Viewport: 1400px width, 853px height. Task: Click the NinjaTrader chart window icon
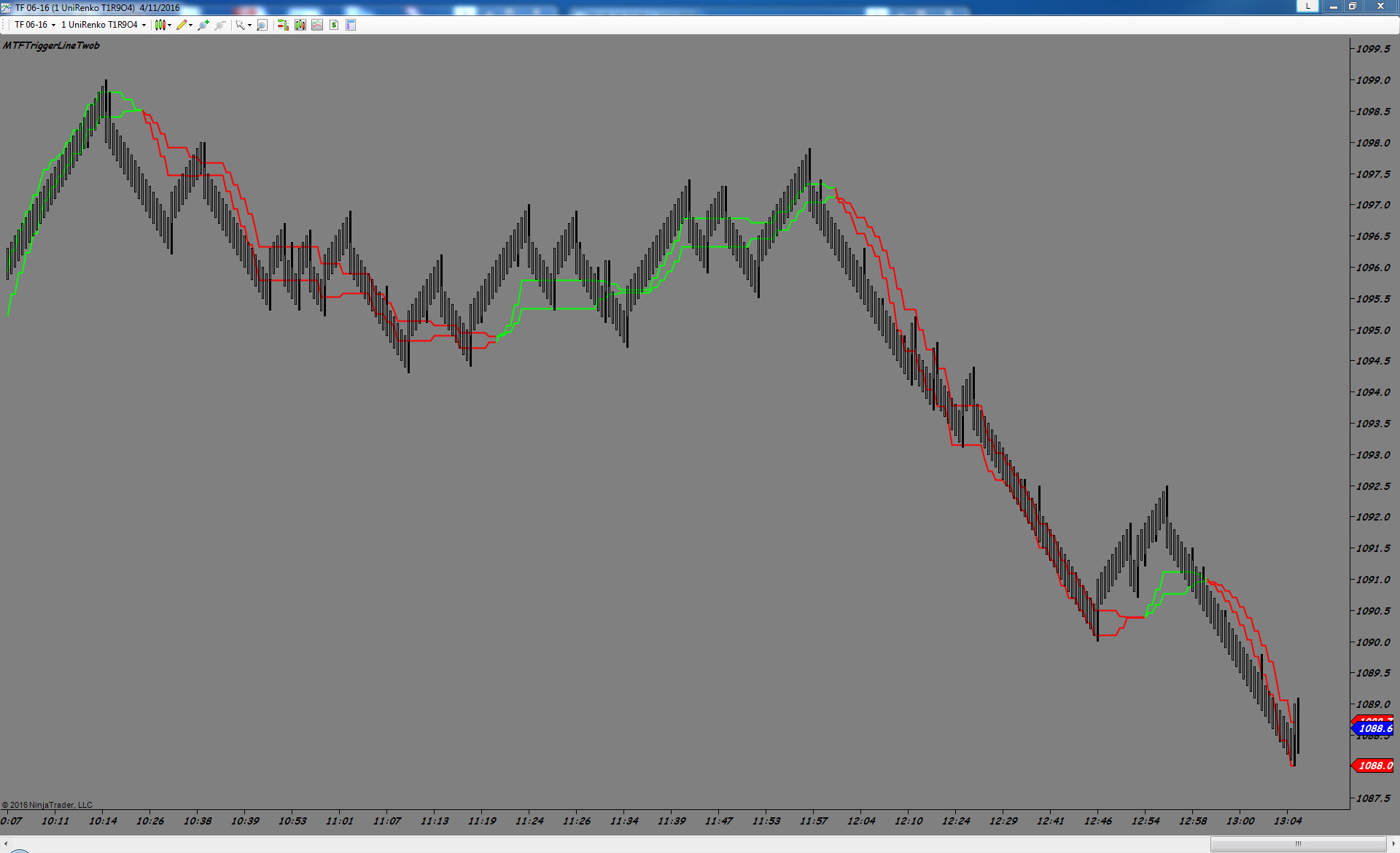(7, 7)
